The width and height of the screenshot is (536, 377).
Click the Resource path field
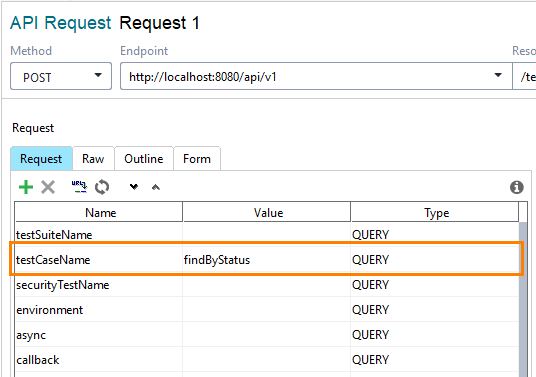(524, 76)
